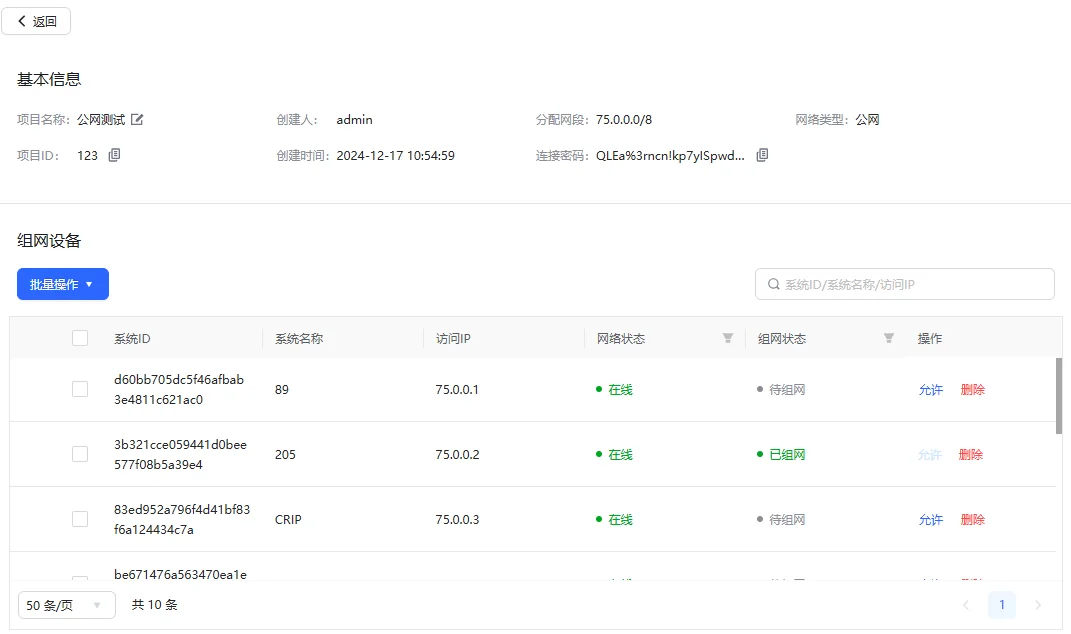Check the row for system CRIP
Screen dimensions: 1071x634
(80, 519)
